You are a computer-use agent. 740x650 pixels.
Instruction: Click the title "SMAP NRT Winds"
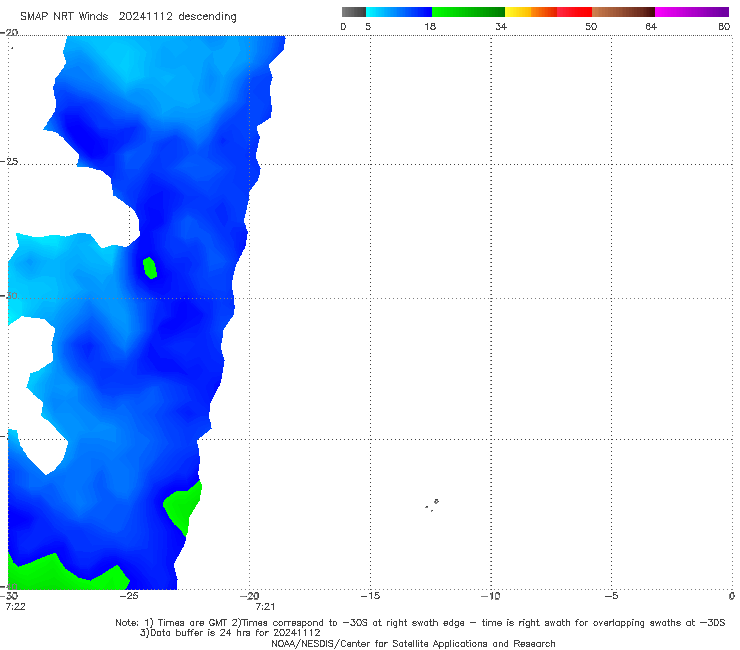64,16
